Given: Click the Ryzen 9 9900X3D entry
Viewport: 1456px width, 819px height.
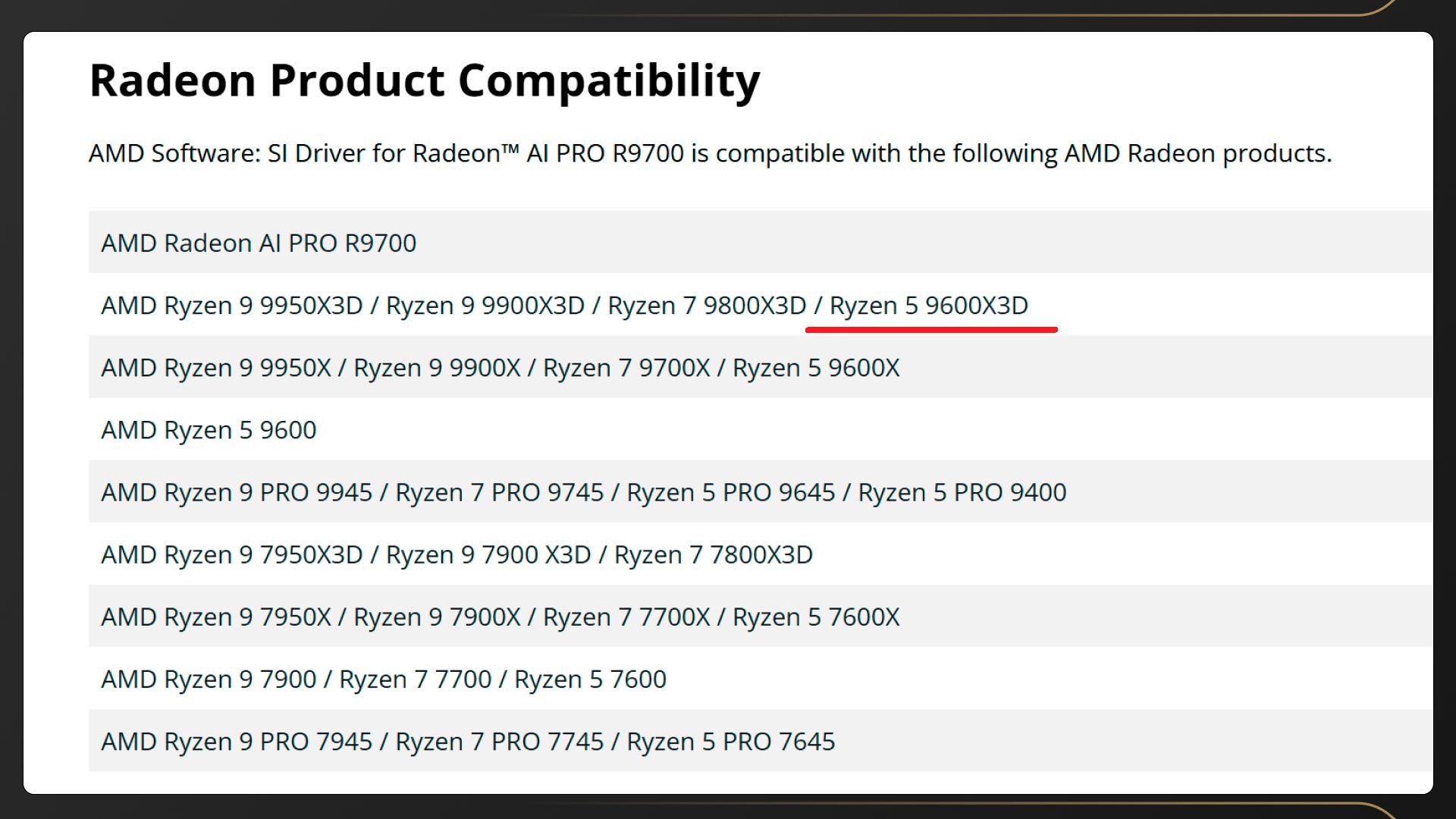Looking at the screenshot, I should tap(485, 306).
